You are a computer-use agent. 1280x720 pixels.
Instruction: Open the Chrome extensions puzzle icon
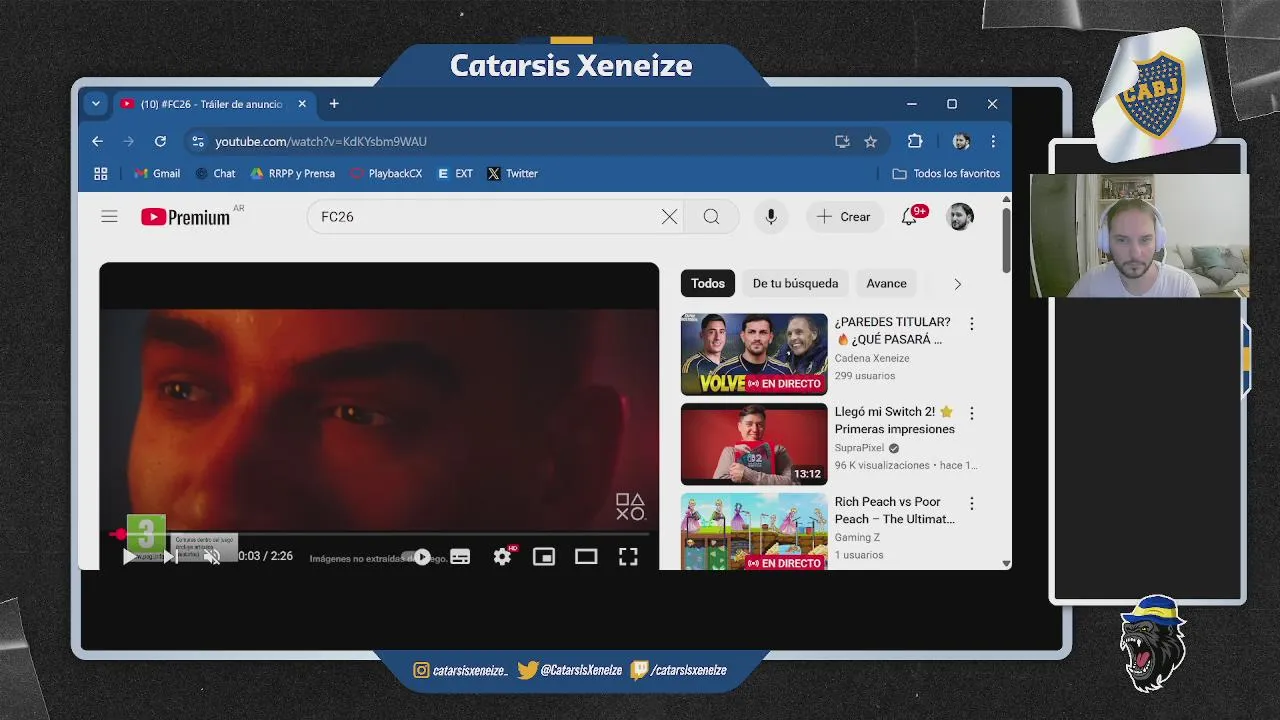(x=915, y=142)
